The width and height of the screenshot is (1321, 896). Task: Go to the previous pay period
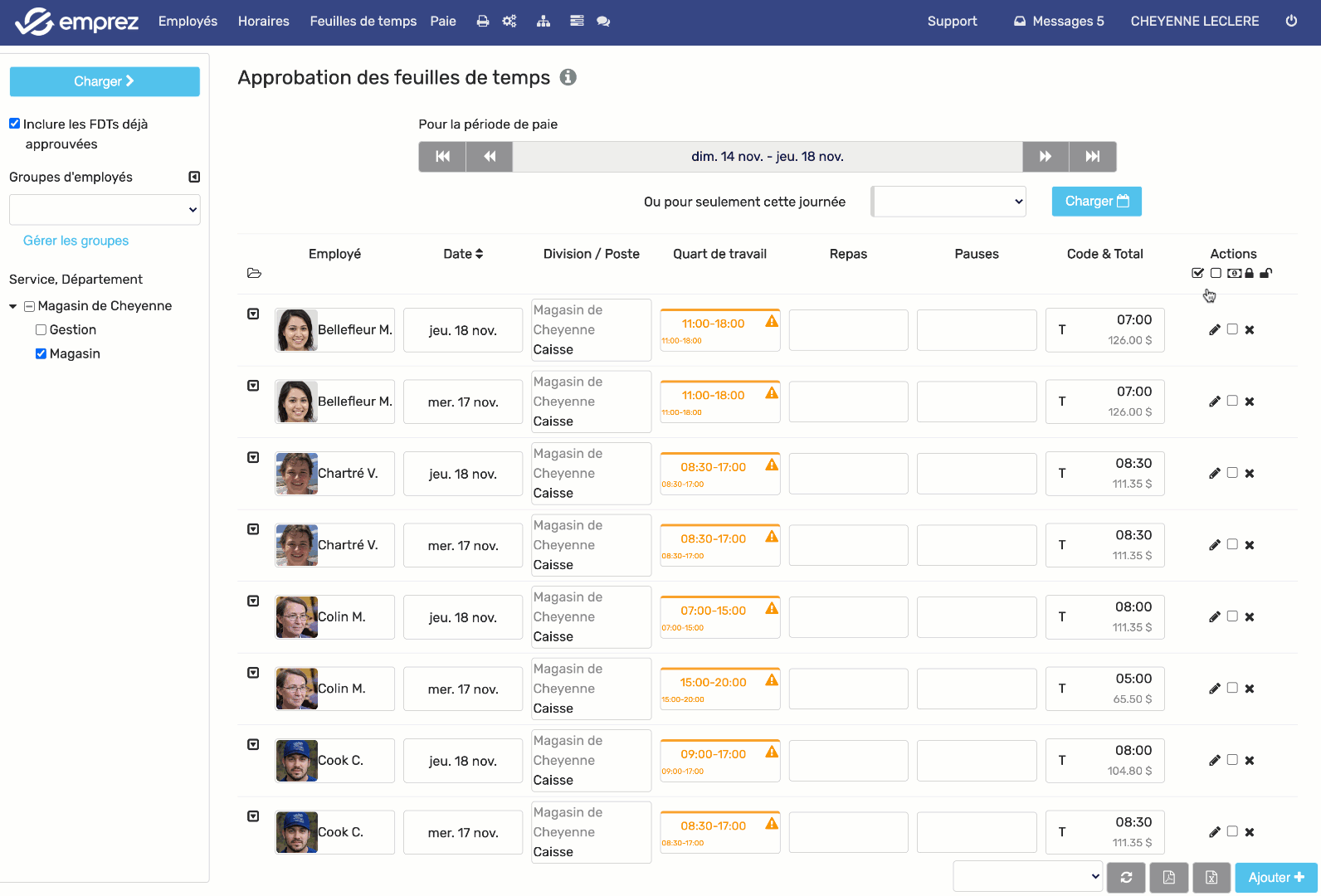point(490,157)
